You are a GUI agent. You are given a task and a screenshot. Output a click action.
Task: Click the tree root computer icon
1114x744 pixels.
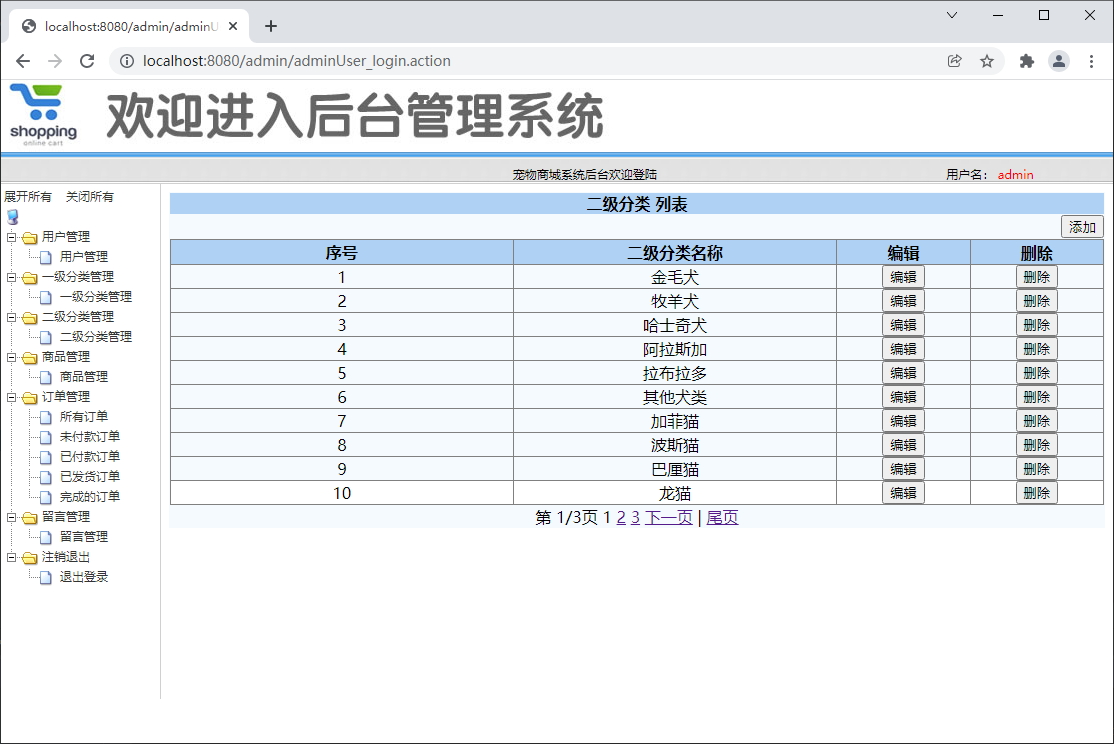[x=12, y=217]
